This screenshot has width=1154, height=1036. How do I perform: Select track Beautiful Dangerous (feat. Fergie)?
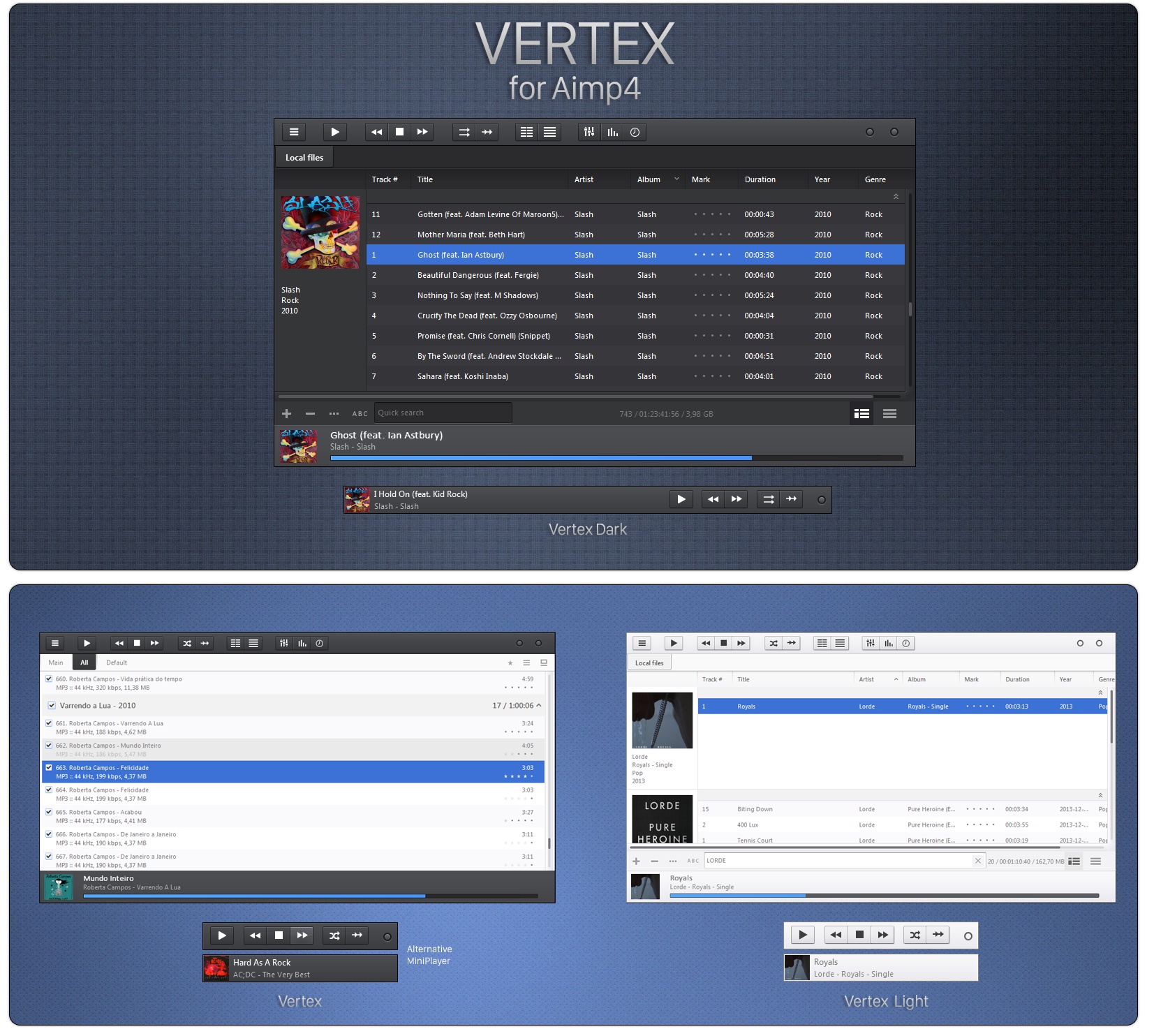click(x=635, y=275)
